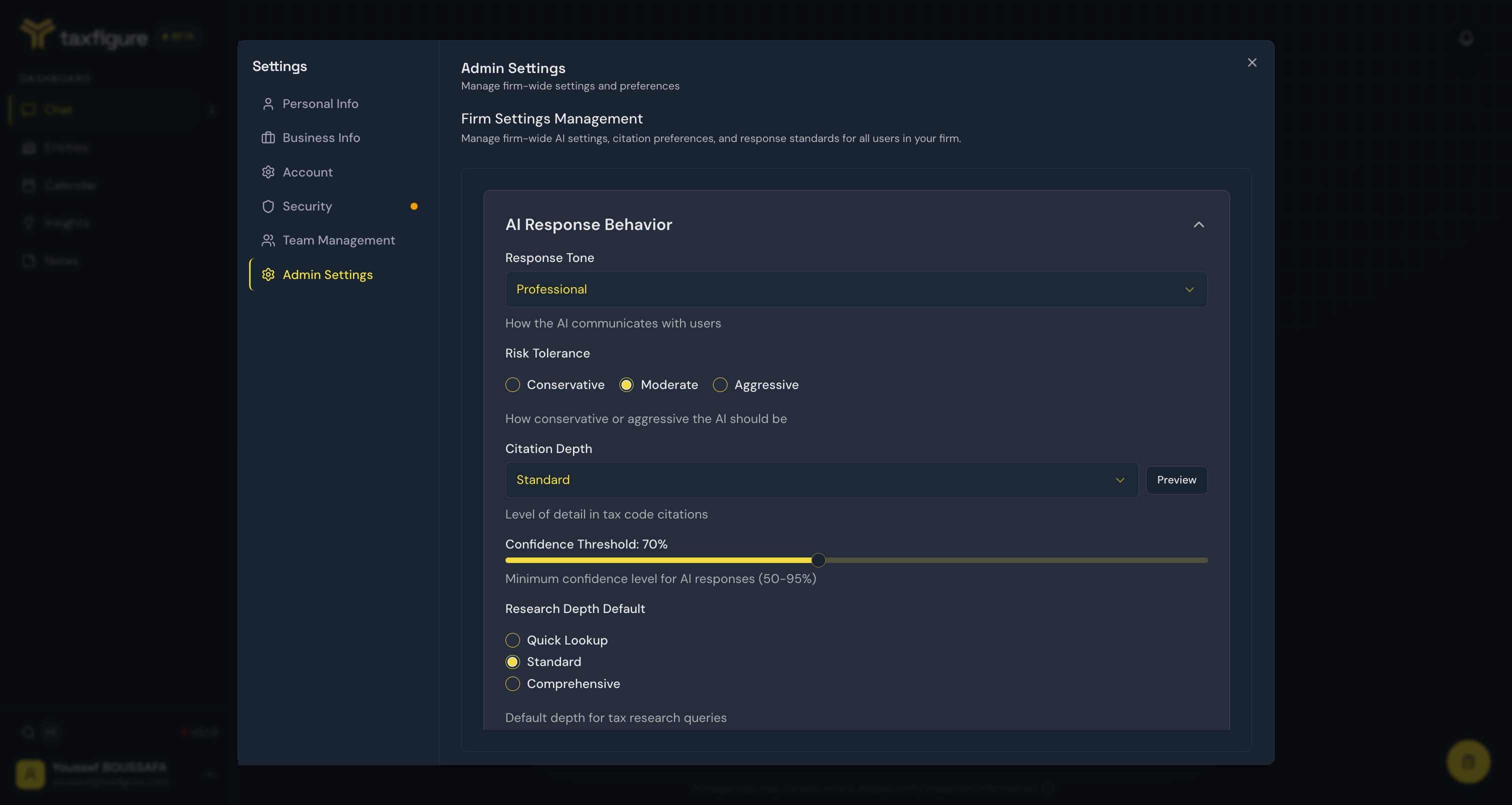This screenshot has height=805, width=1512.
Task: Select Aggressive risk tolerance
Action: point(719,385)
